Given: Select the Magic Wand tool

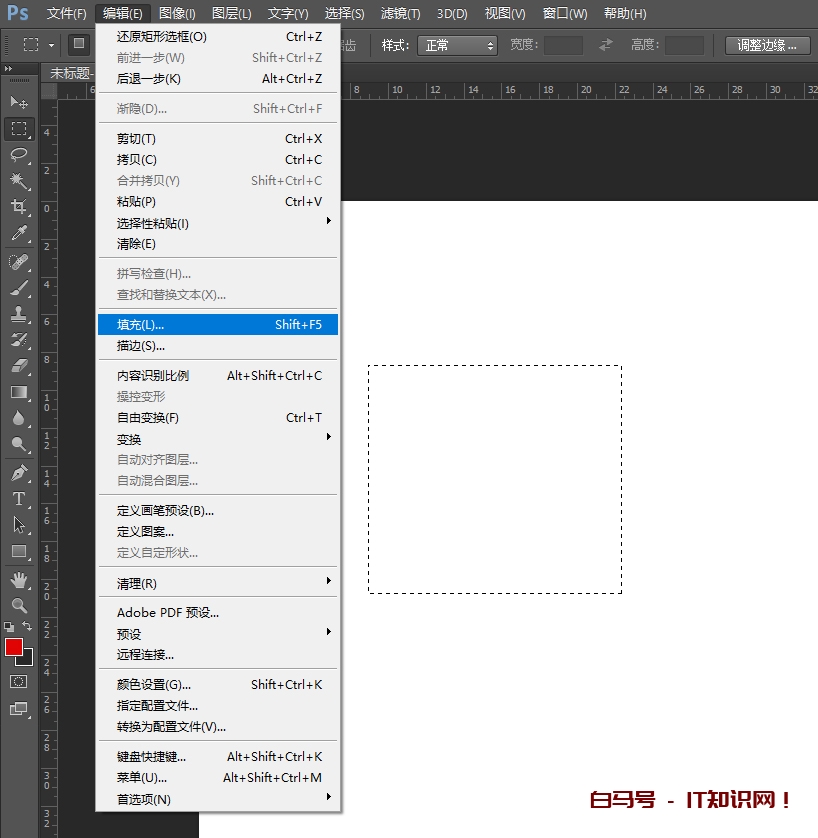Looking at the screenshot, I should click(19, 180).
